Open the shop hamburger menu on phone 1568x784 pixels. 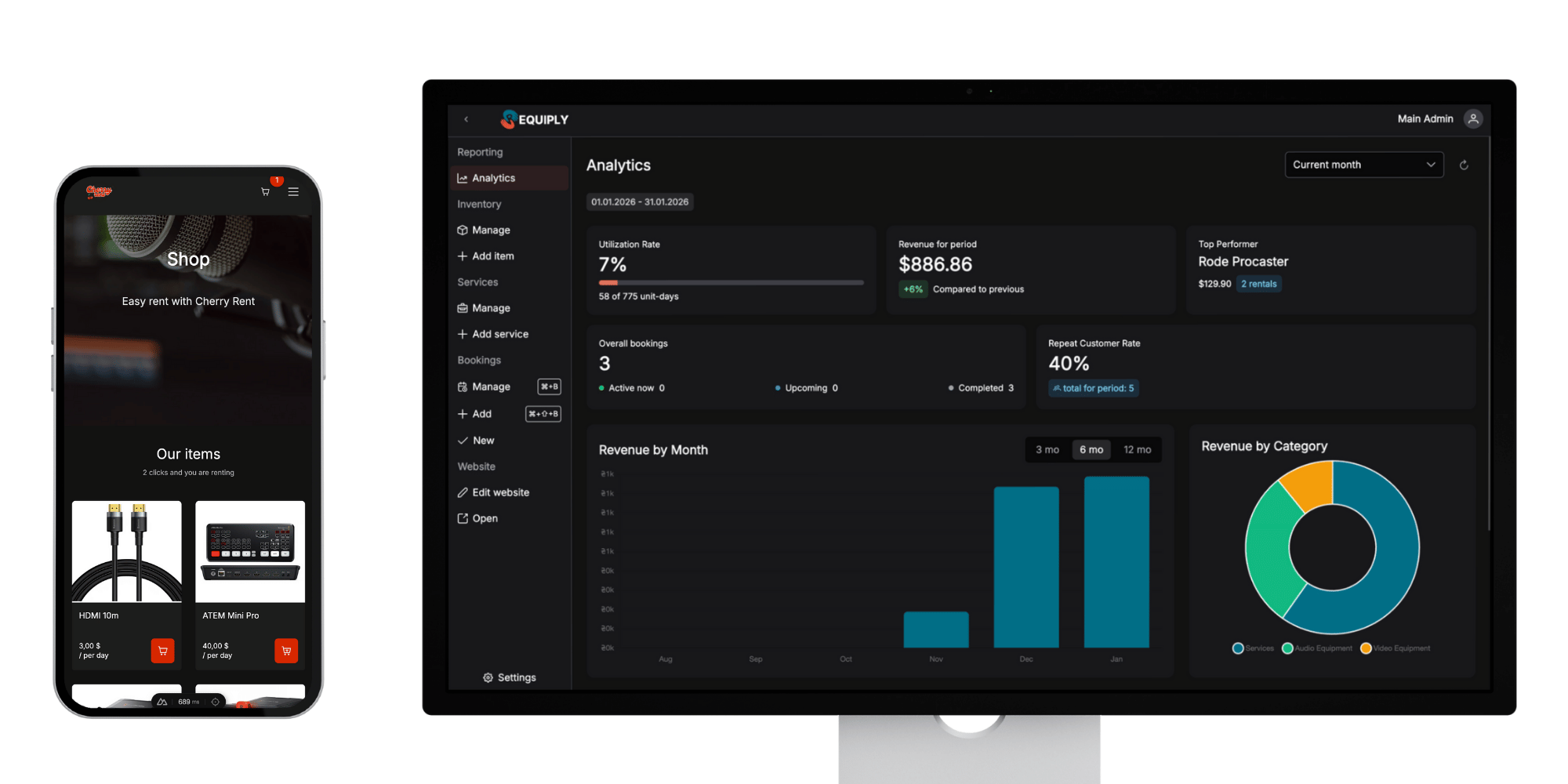click(x=293, y=191)
